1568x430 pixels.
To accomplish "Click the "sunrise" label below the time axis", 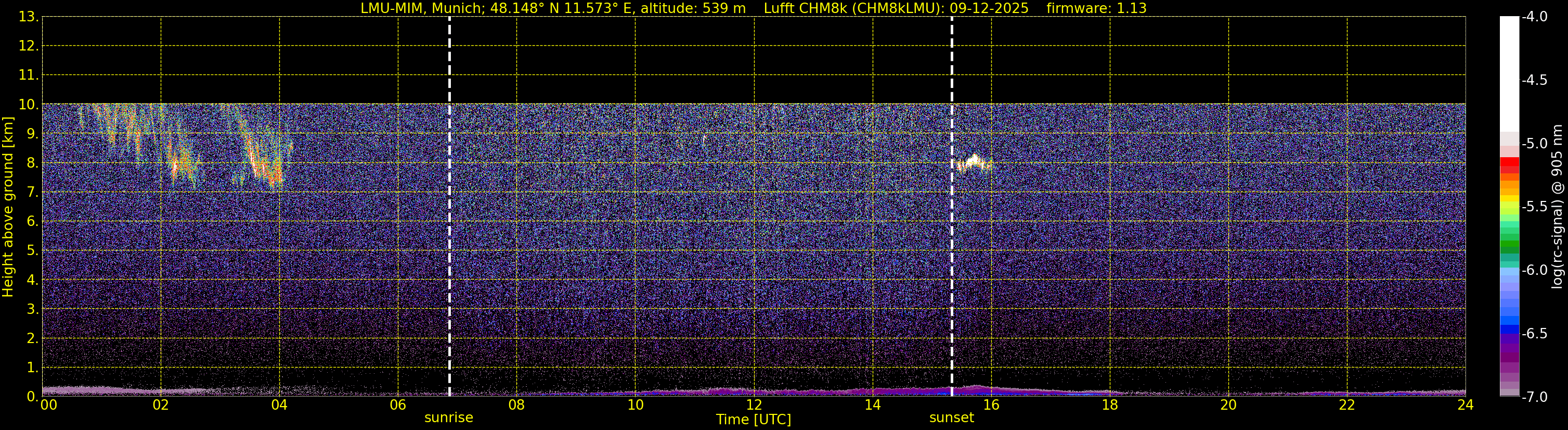I will 449,418.
